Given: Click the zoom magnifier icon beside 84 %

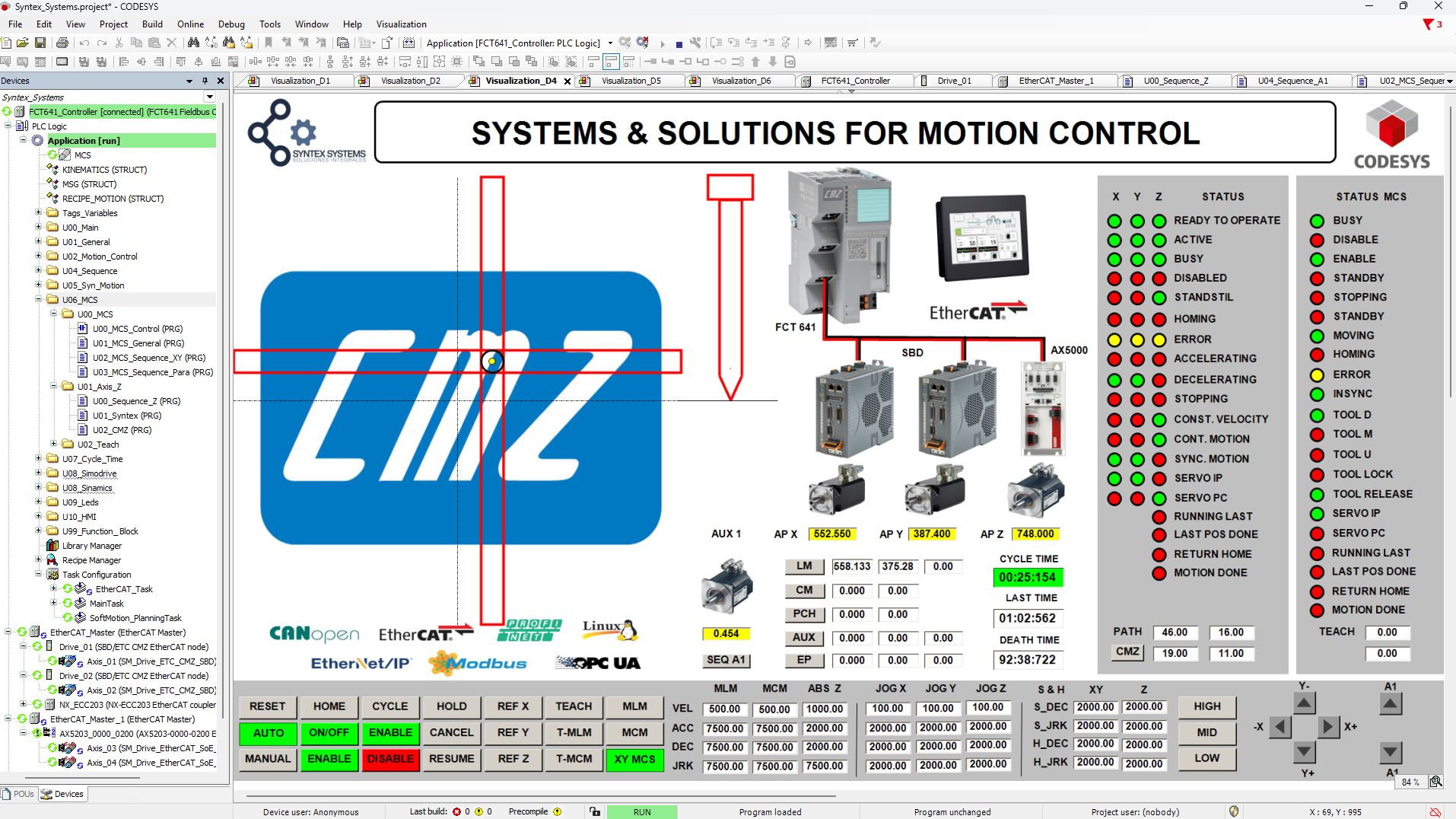Looking at the screenshot, I should (1435, 782).
